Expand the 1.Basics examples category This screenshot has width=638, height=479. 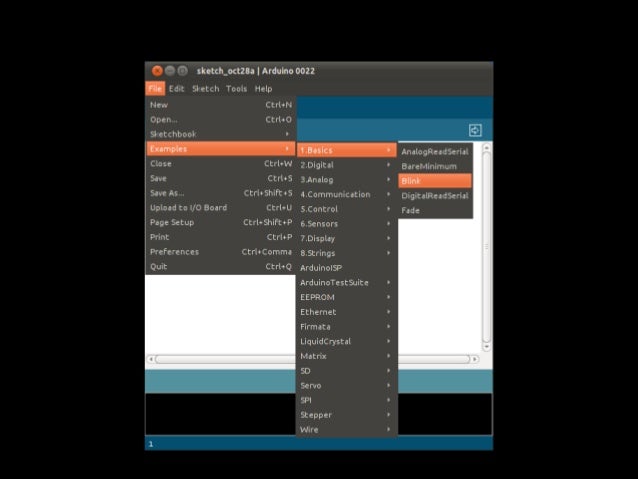[x=346, y=150]
